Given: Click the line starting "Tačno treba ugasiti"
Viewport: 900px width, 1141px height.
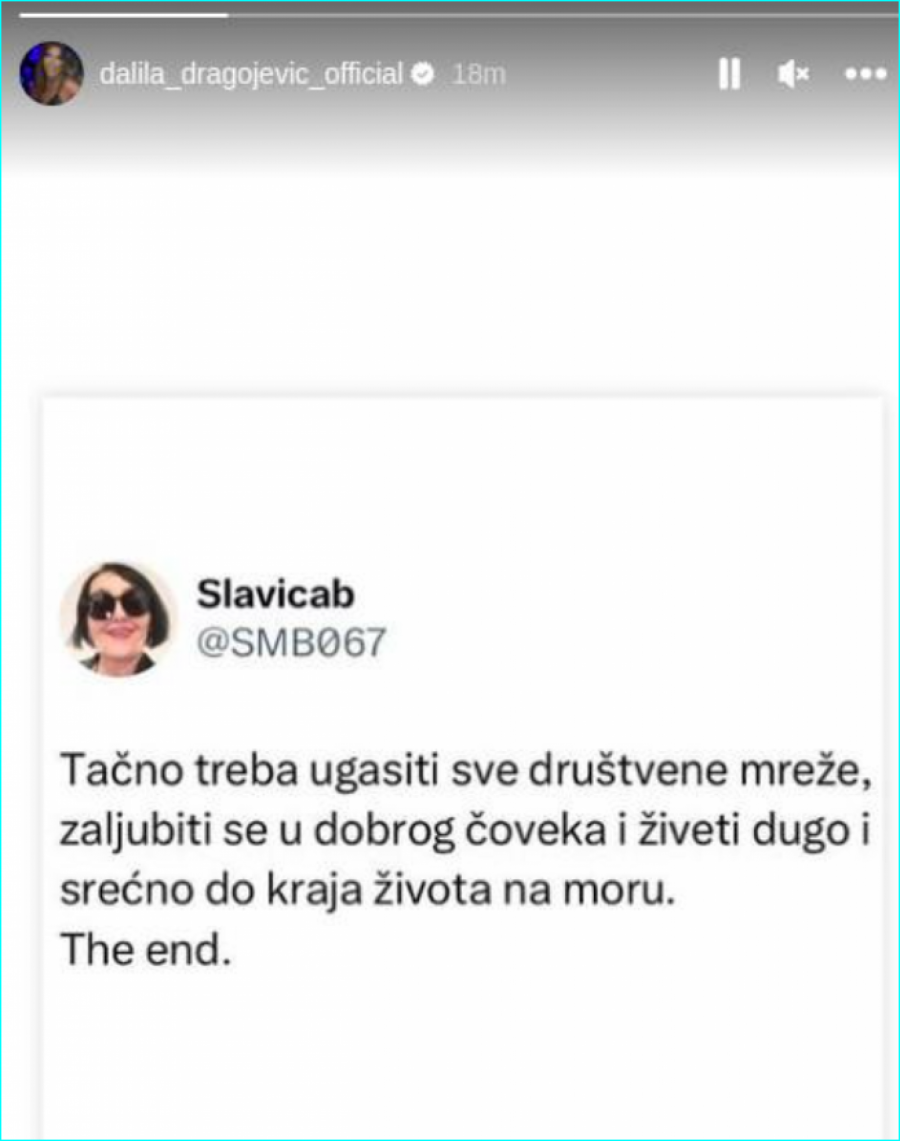Looking at the screenshot, I should 466,771.
